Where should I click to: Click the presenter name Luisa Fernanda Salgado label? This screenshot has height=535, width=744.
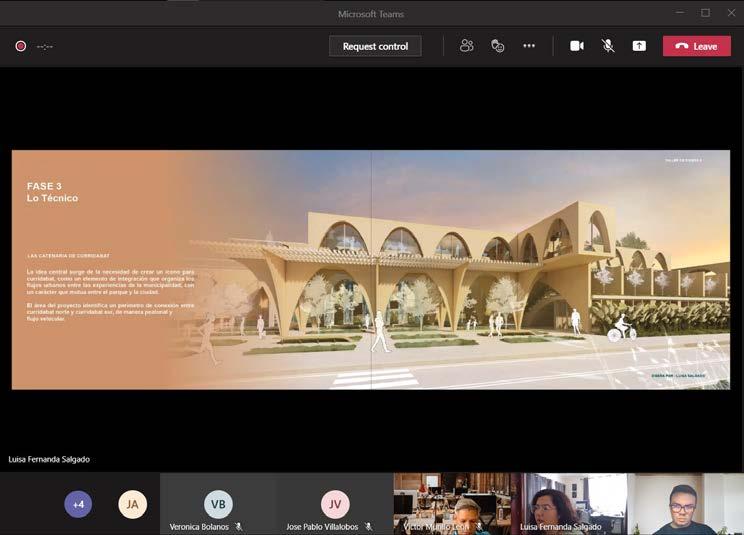tap(49, 459)
